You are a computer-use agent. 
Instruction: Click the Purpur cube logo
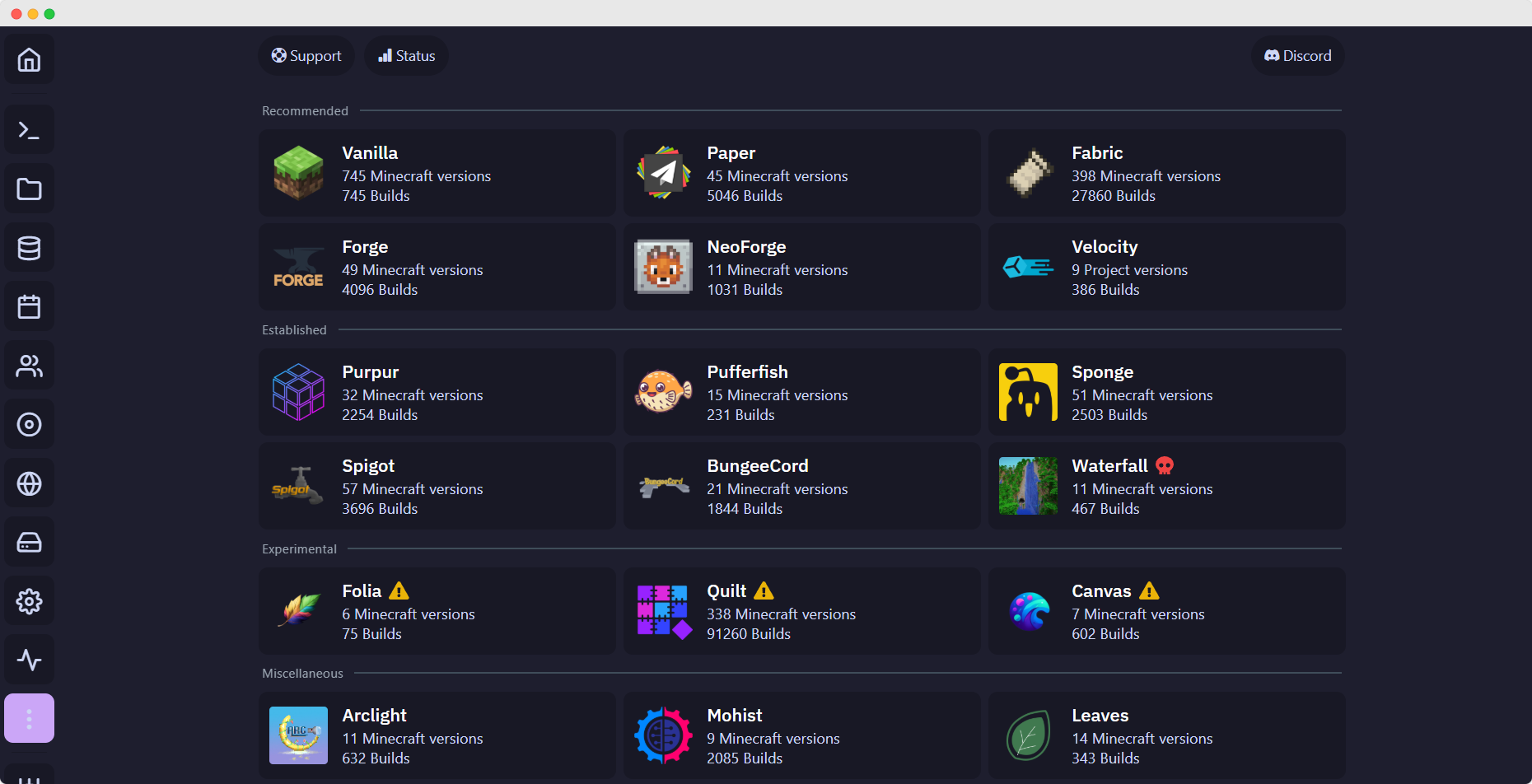(298, 392)
